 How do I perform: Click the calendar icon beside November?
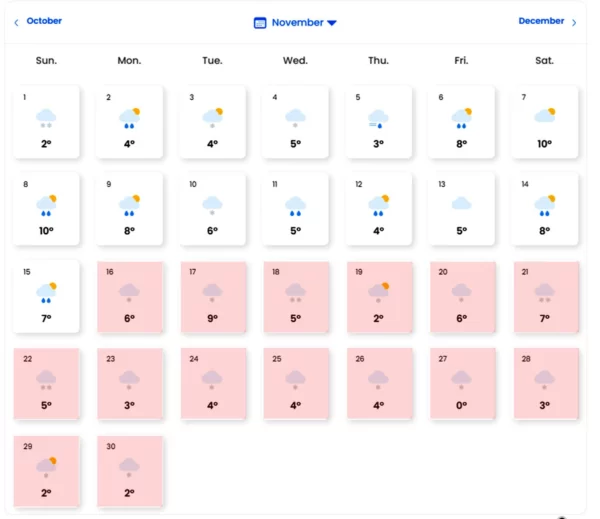tap(260, 23)
